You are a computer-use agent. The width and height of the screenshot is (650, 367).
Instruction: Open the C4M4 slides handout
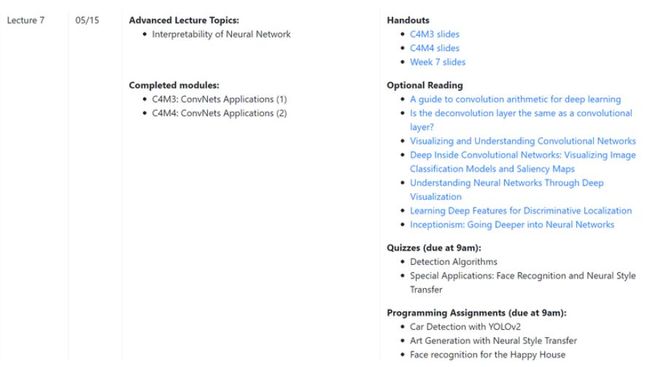tap(434, 48)
